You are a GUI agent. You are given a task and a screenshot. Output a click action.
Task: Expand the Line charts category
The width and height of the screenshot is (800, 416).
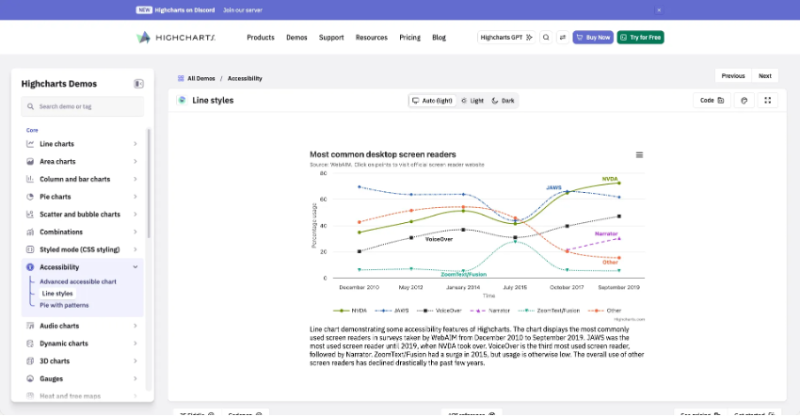coord(135,144)
